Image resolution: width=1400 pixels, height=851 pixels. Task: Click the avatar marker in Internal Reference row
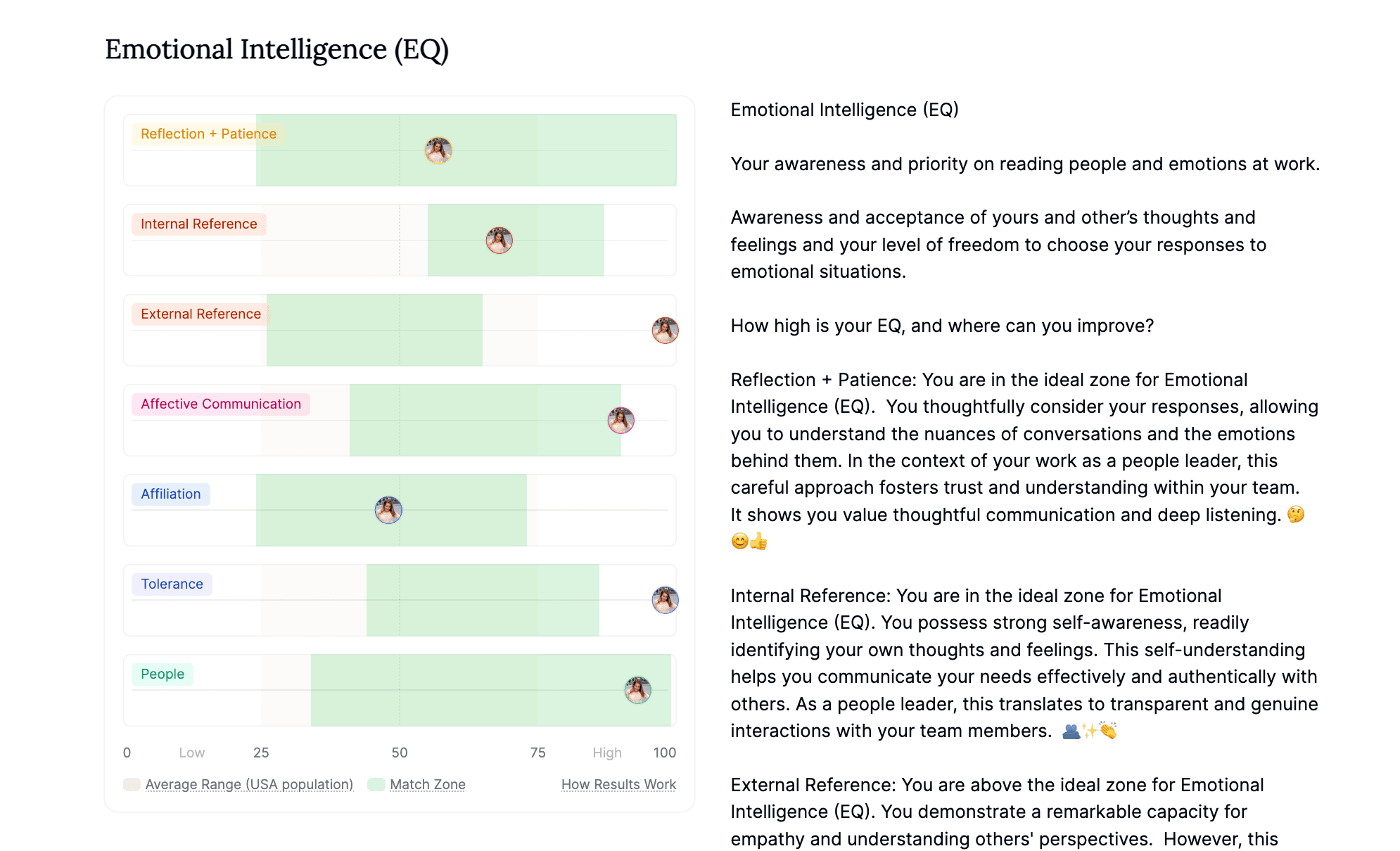pos(499,241)
